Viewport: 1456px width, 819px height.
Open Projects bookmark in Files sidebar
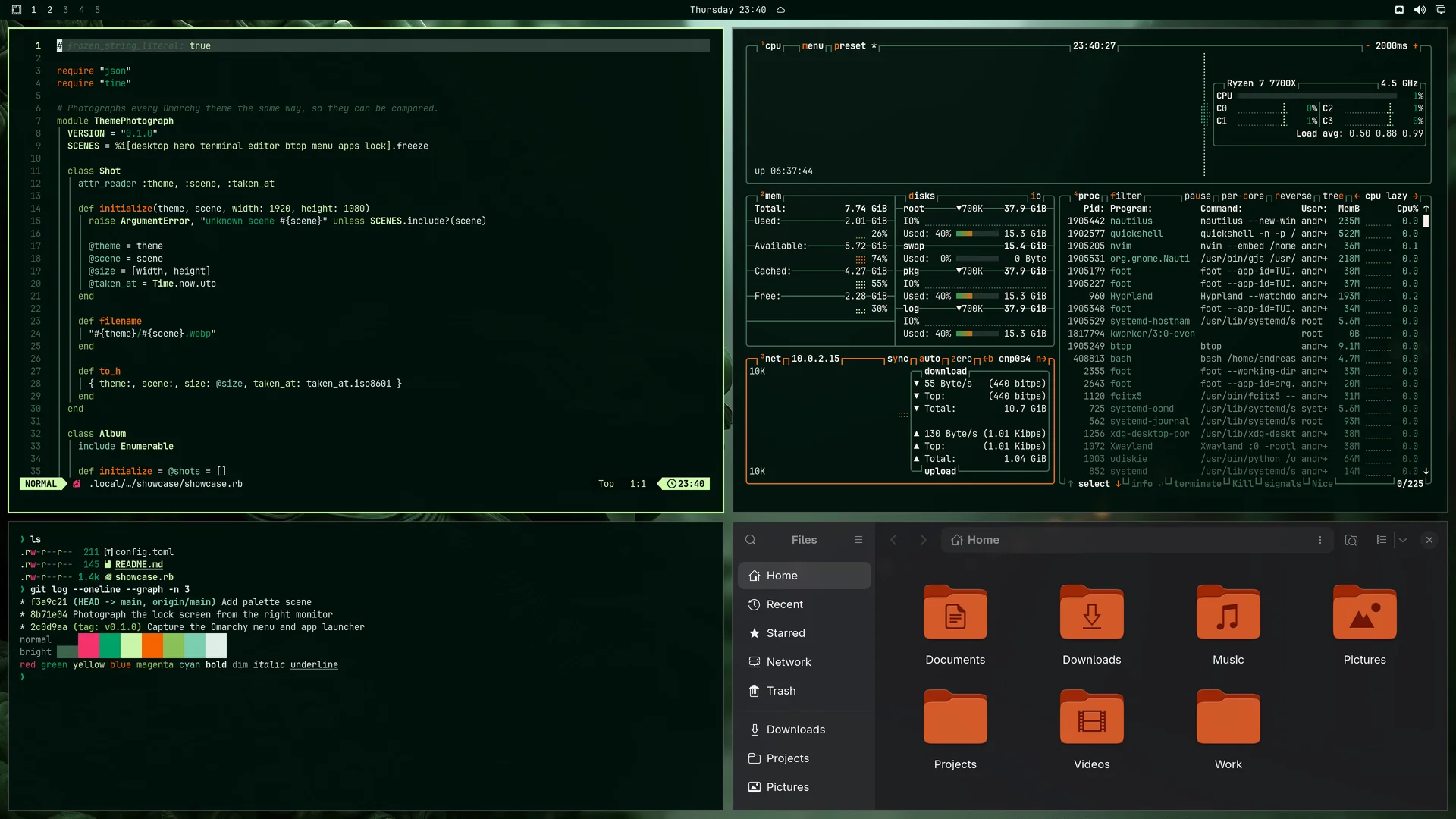tap(805, 758)
